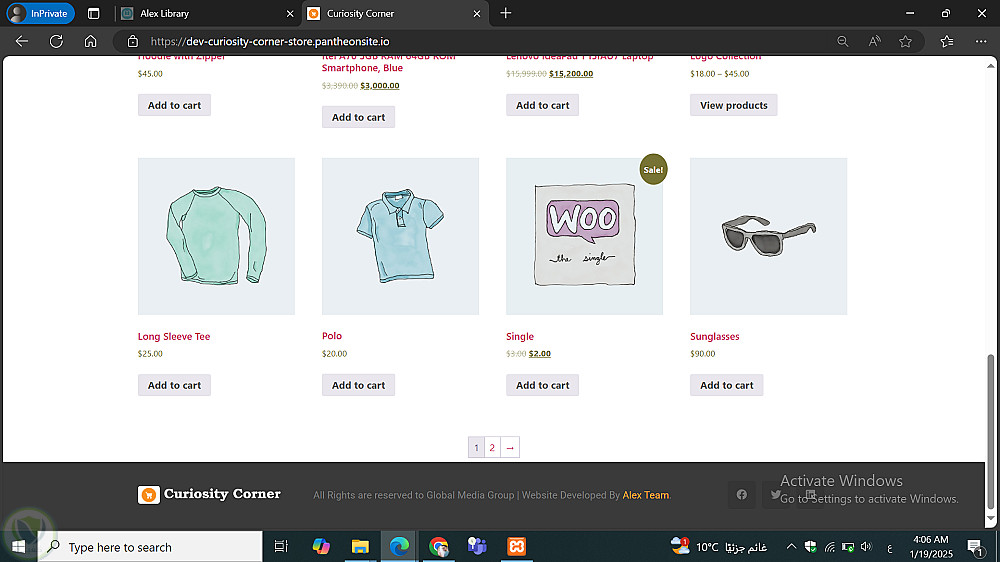This screenshot has width=1000, height=562.
Task: Open the Sunglasses title link
Action: pyautogui.click(x=714, y=336)
